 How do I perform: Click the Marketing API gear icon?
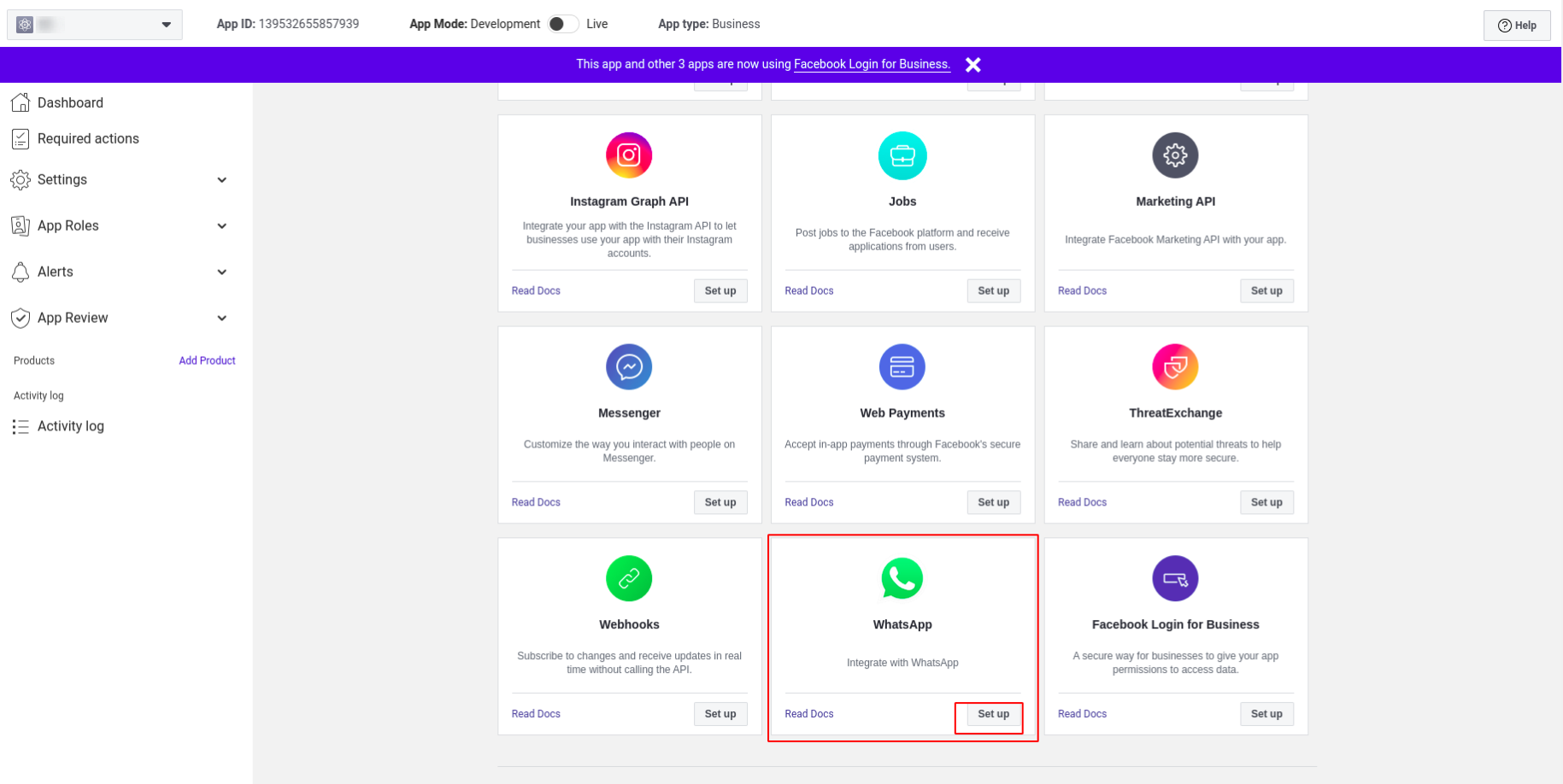pos(1175,155)
